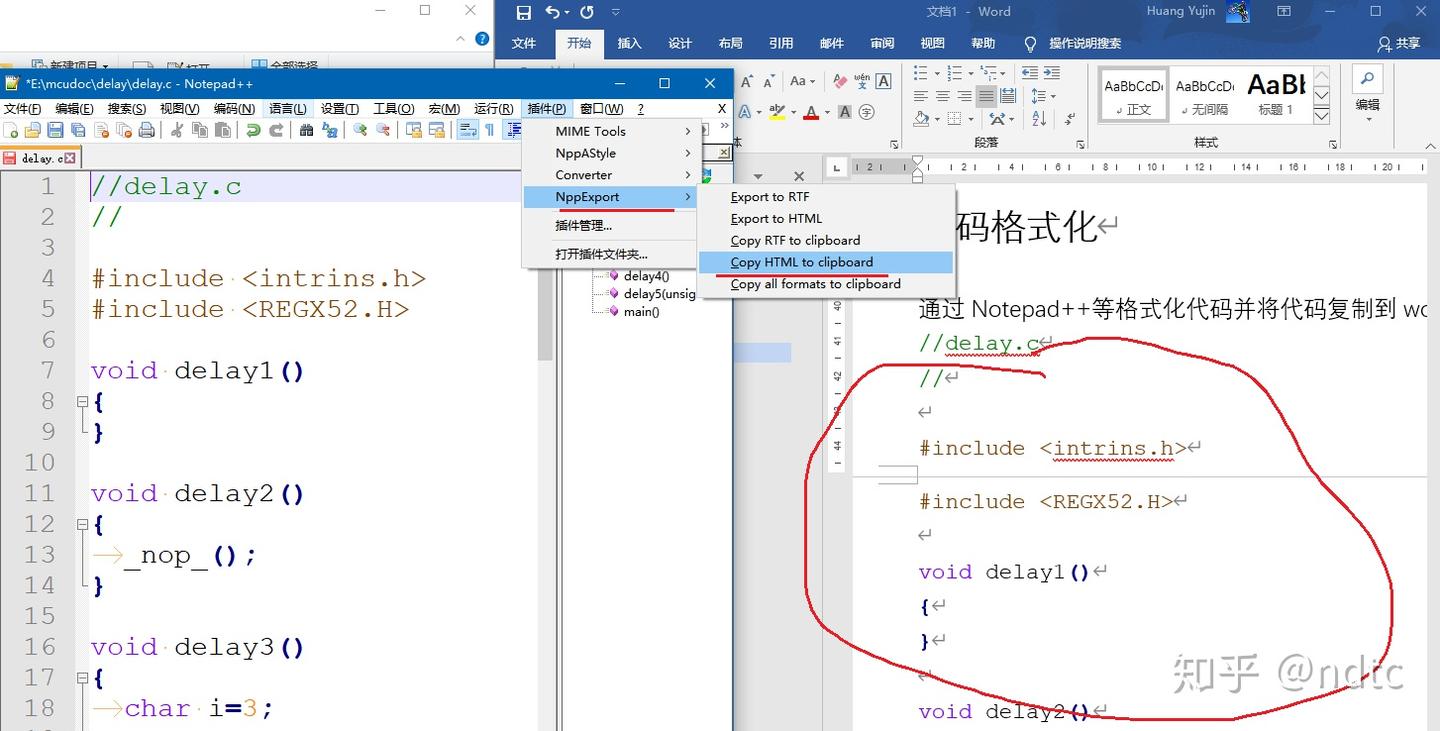This screenshot has height=731, width=1440.
Task: Click the Clear Formatting eraser icon in Word
Action: (841, 81)
